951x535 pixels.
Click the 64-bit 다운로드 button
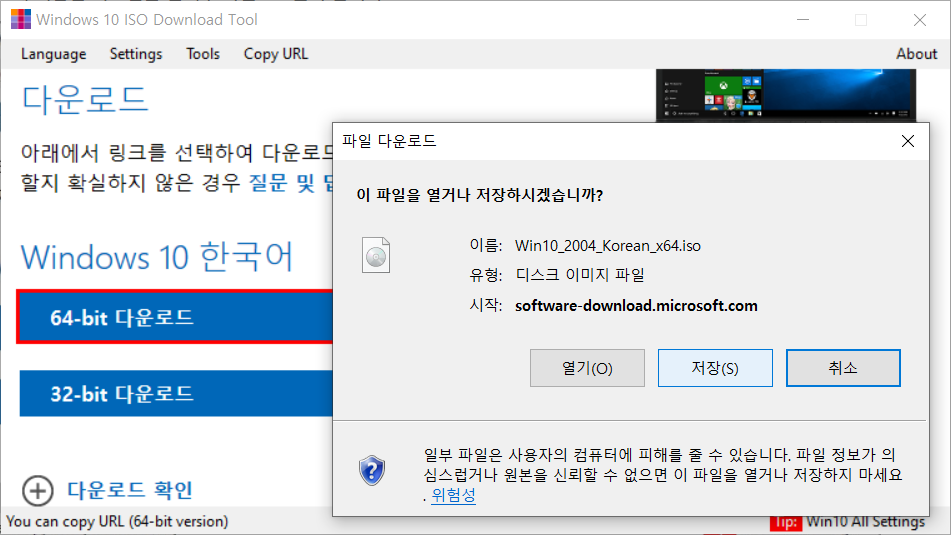176,317
